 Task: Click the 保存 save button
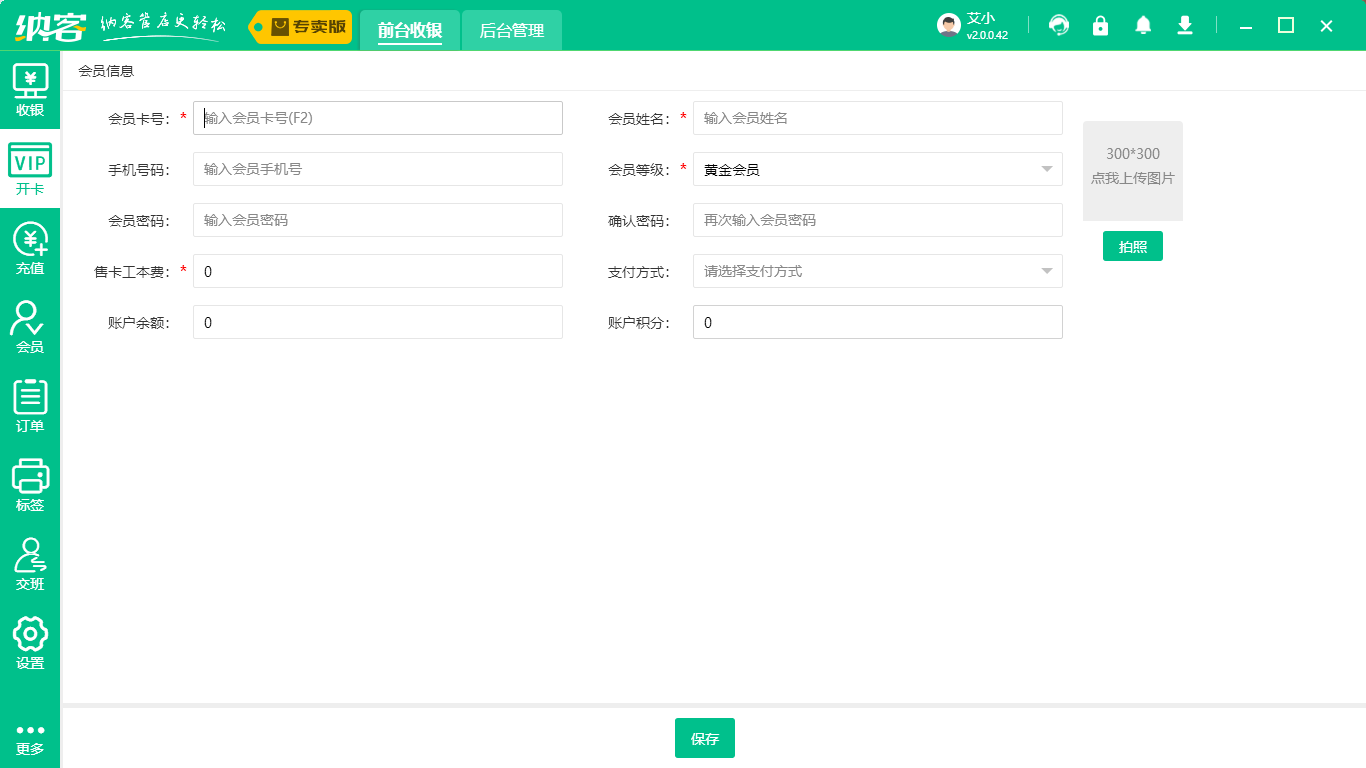click(x=704, y=739)
